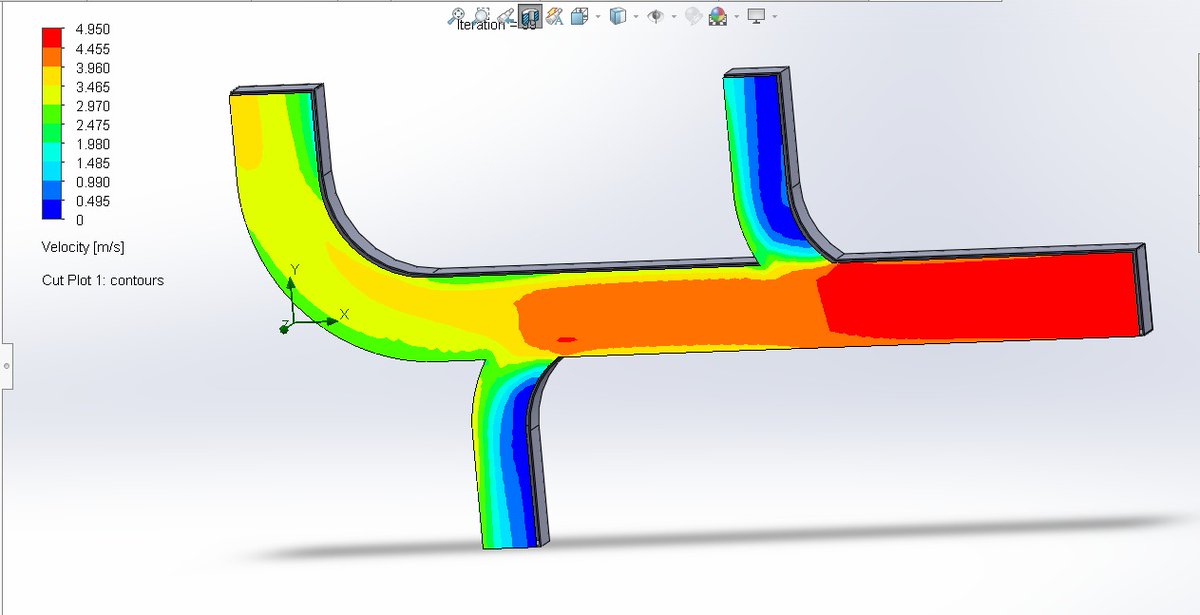The width and height of the screenshot is (1200, 615).
Task: Click the legend maximum value 4.950
Action: click(92, 30)
